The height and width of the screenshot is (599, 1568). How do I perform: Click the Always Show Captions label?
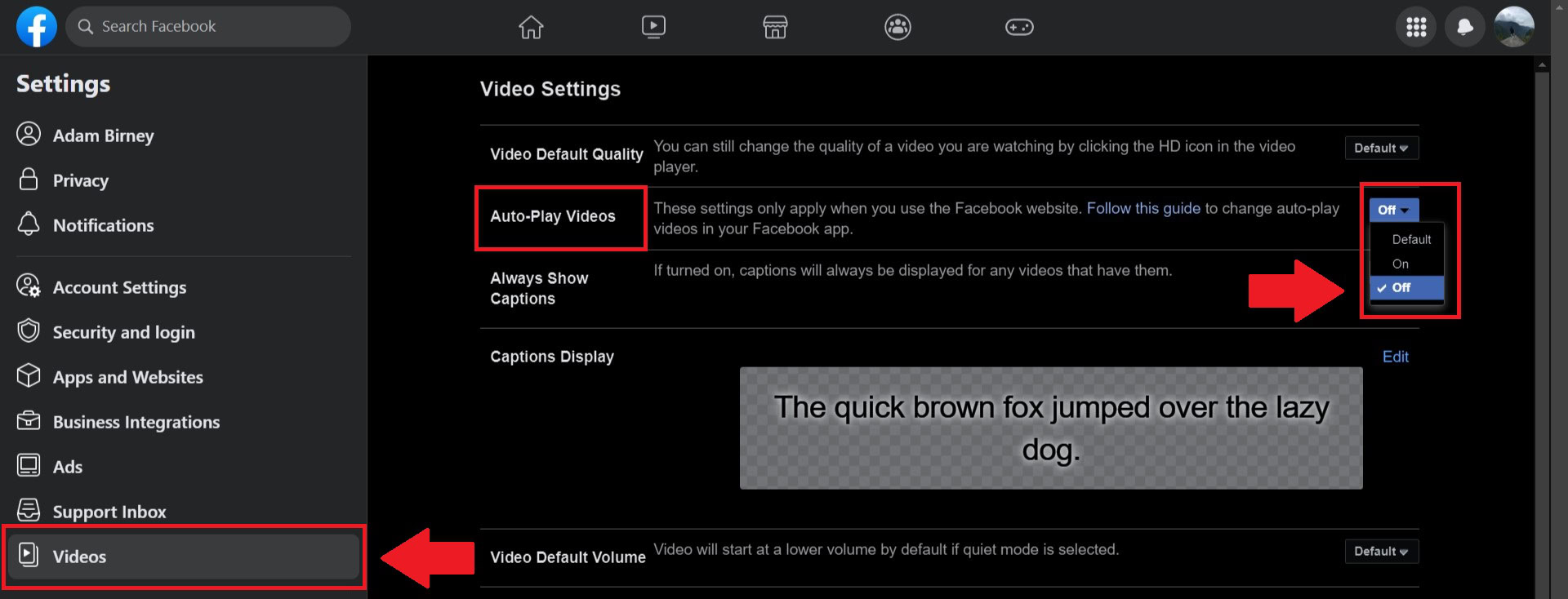[x=539, y=288]
